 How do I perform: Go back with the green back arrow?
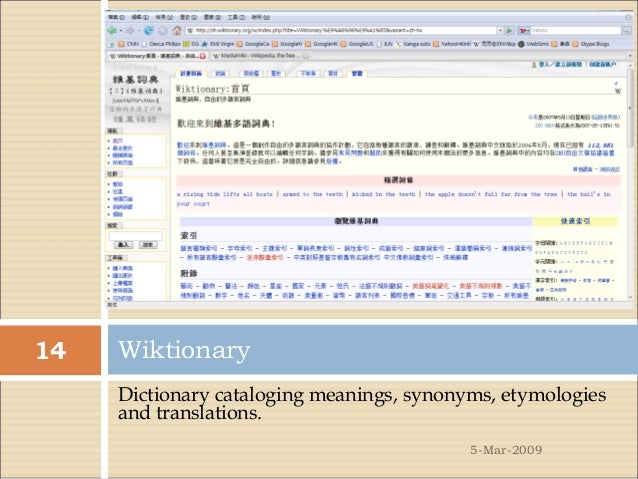click(112, 31)
